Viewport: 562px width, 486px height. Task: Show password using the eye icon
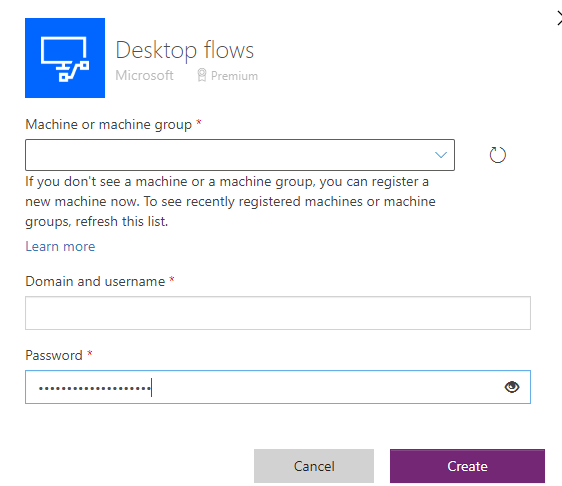pyautogui.click(x=512, y=387)
